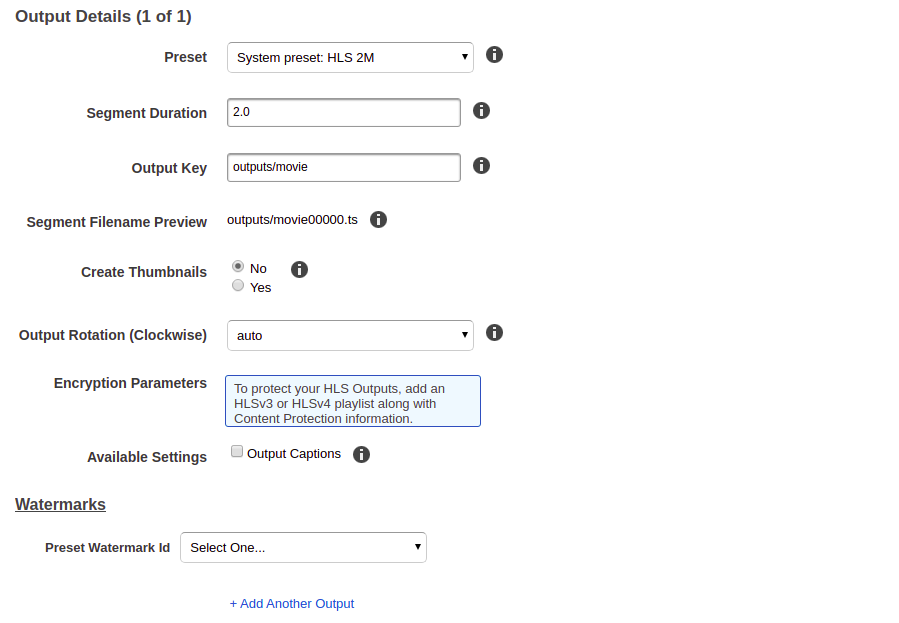Click the info icon beside Output Rotation
Image resolution: width=899 pixels, height=623 pixels.
(494, 333)
